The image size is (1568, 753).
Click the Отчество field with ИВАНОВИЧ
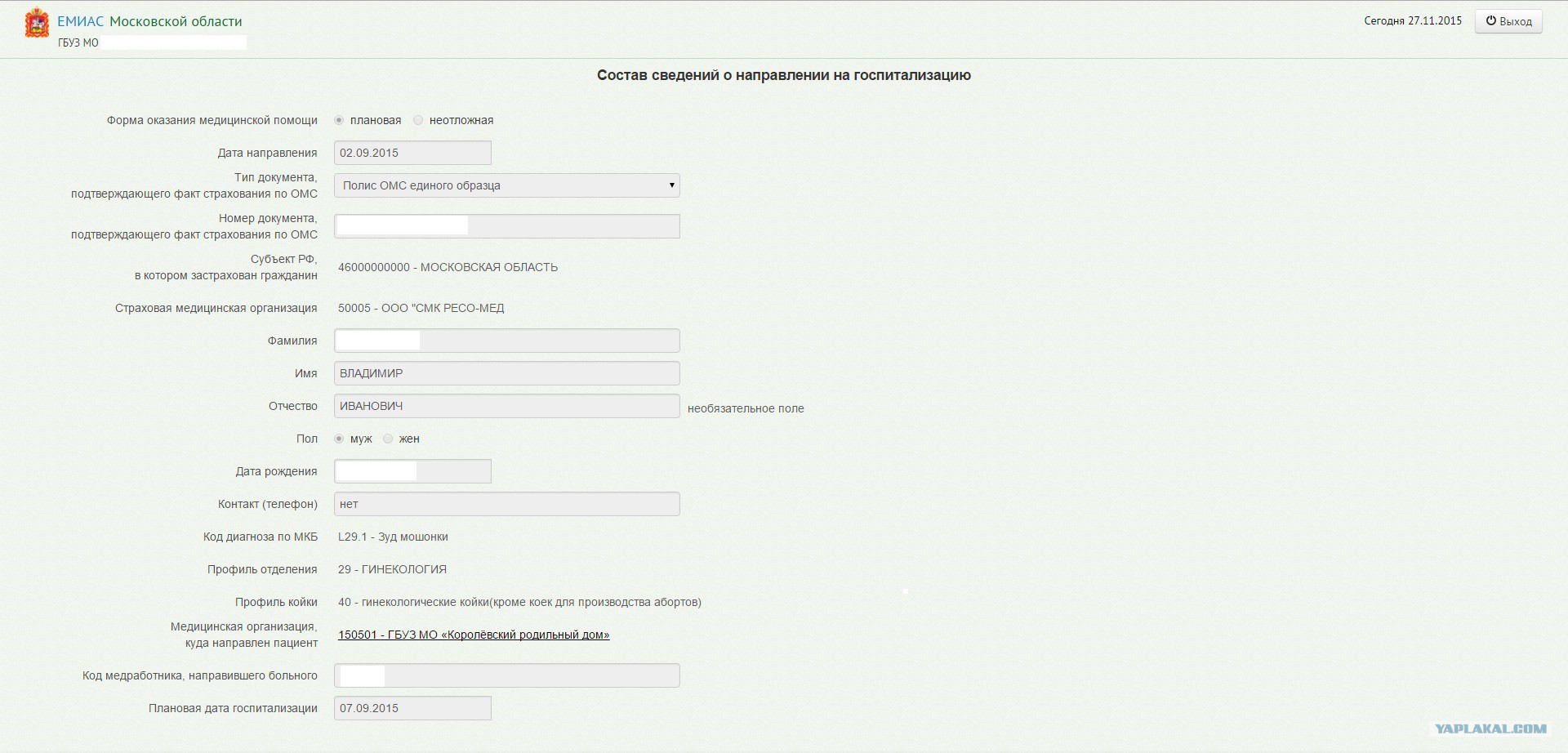(506, 406)
